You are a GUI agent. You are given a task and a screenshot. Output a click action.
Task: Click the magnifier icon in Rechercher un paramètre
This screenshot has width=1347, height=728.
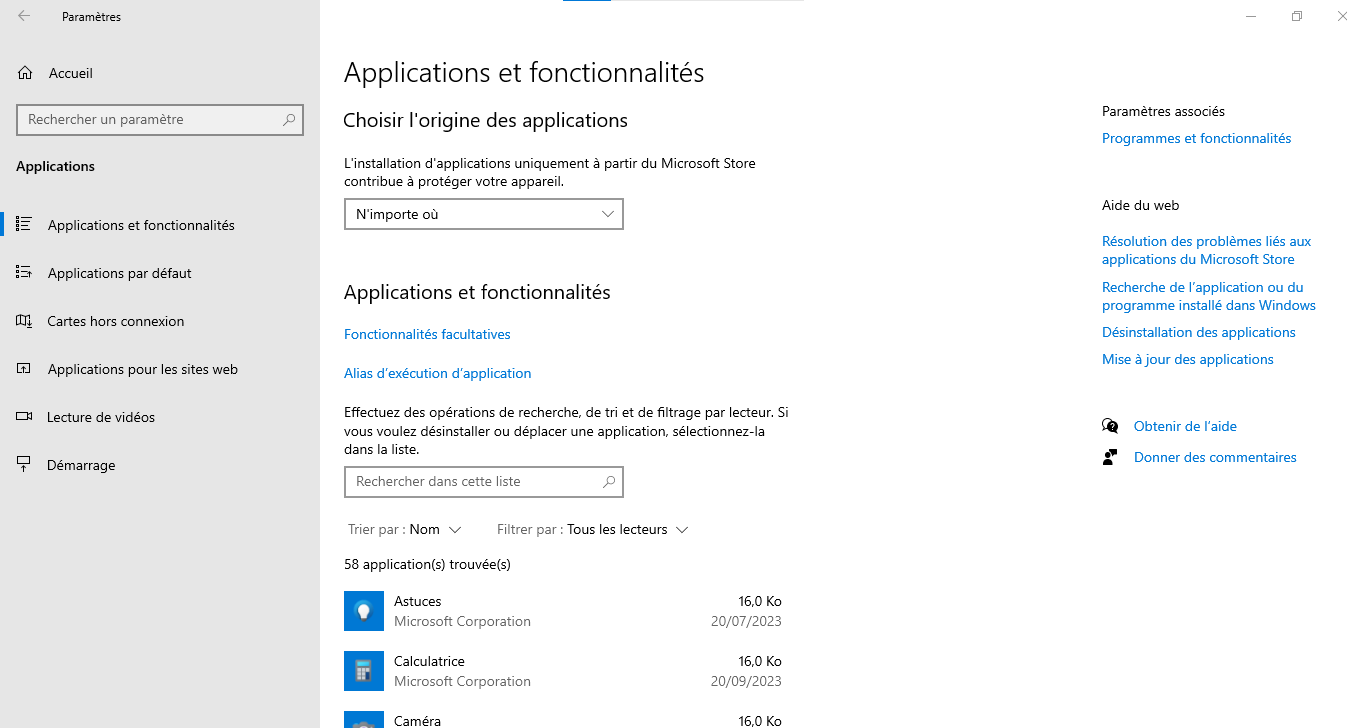click(289, 120)
